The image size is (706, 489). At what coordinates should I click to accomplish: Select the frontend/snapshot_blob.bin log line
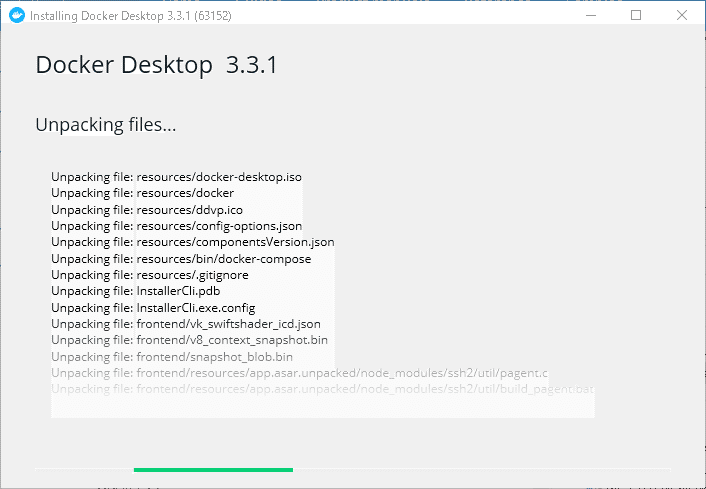[x=172, y=357]
